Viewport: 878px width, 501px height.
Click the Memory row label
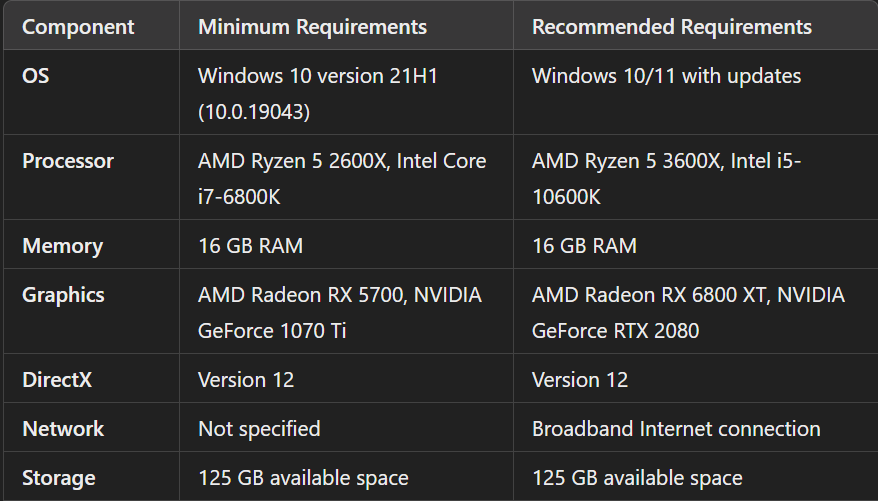(x=62, y=246)
